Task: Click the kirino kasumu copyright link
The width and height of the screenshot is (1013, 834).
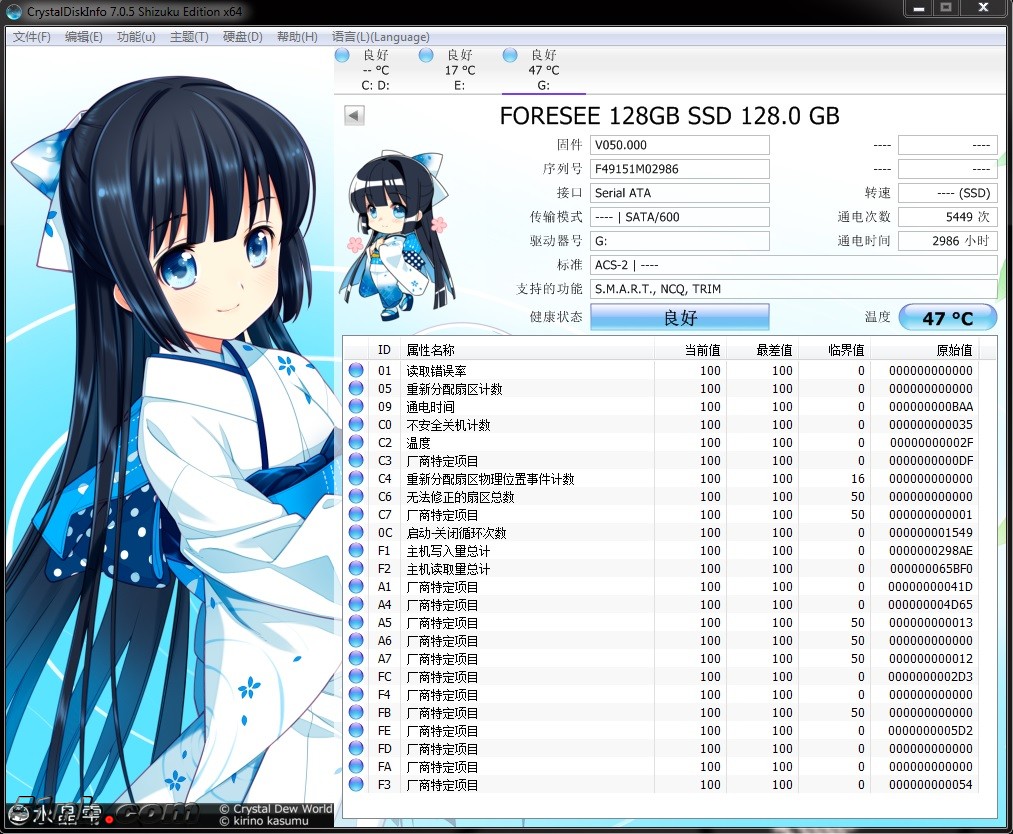Action: (264, 821)
